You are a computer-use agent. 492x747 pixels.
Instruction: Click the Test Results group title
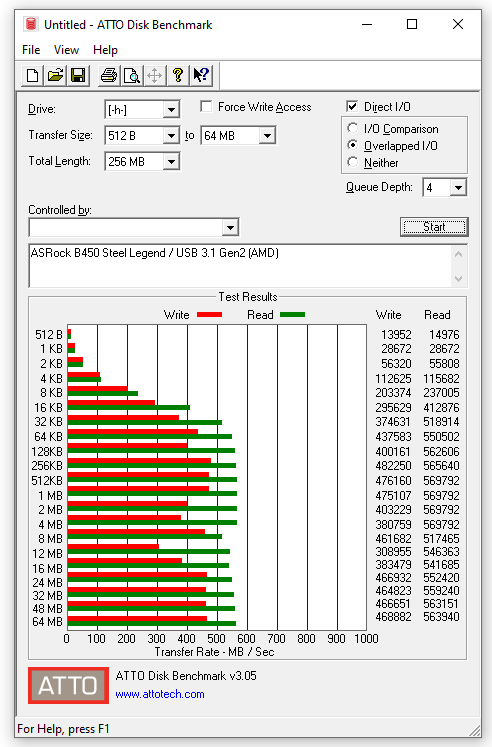(248, 297)
